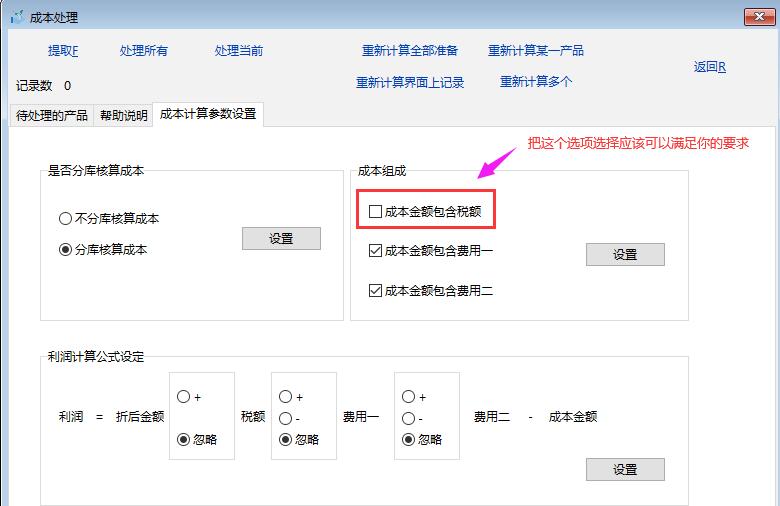
Task: Open the 帮助说明 tab
Action: (123, 115)
